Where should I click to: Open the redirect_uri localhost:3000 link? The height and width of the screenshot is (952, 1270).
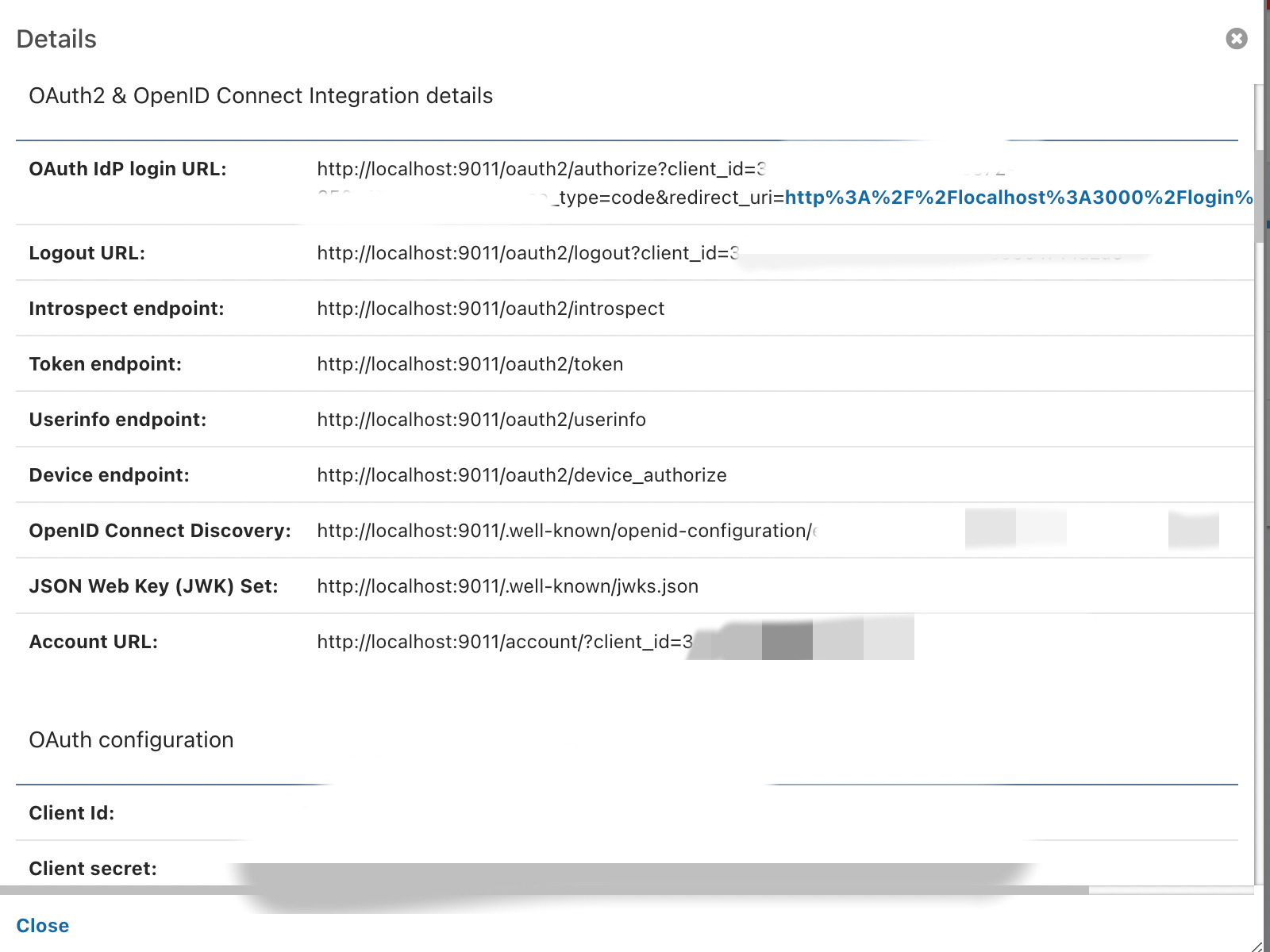point(1019,198)
